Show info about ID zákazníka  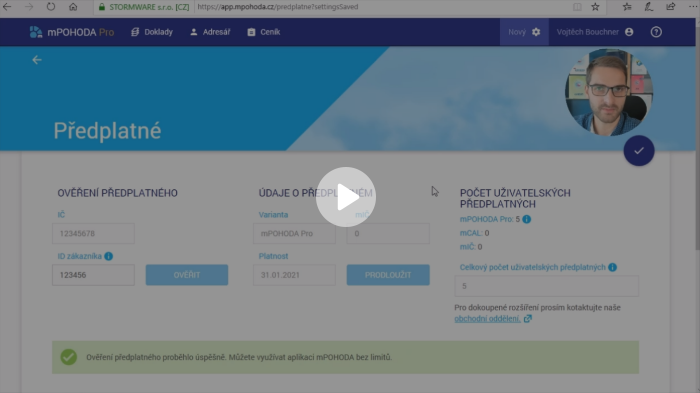108,256
